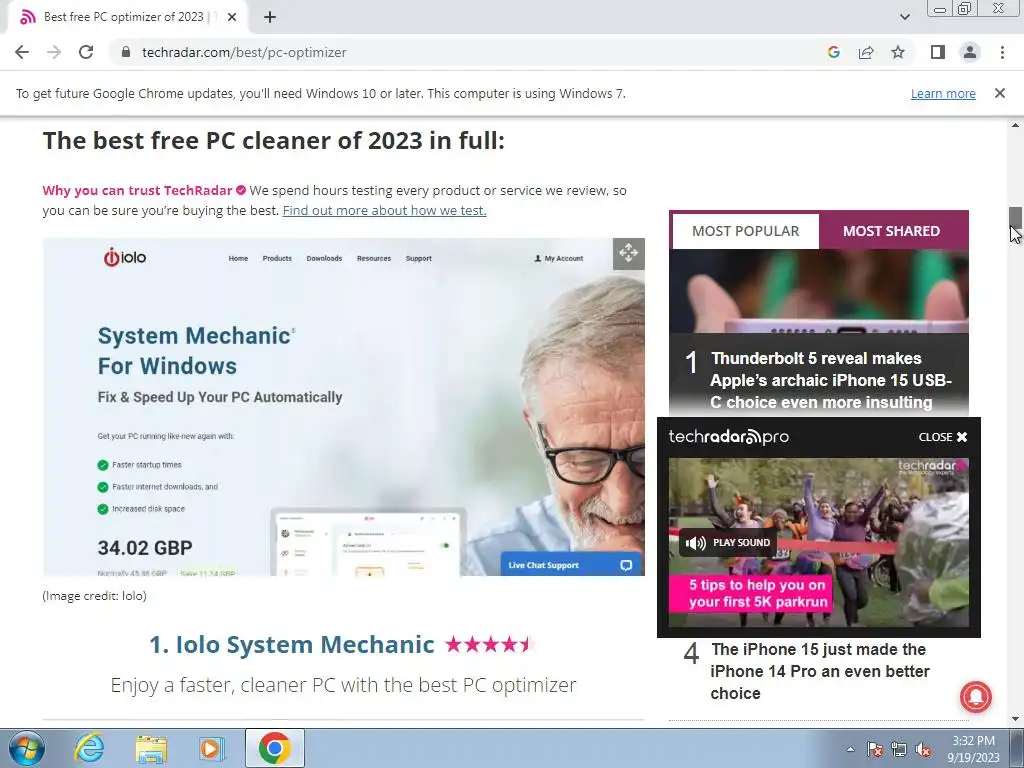Expand the tab search chevron
The width and height of the screenshot is (1024, 768).
(904, 17)
